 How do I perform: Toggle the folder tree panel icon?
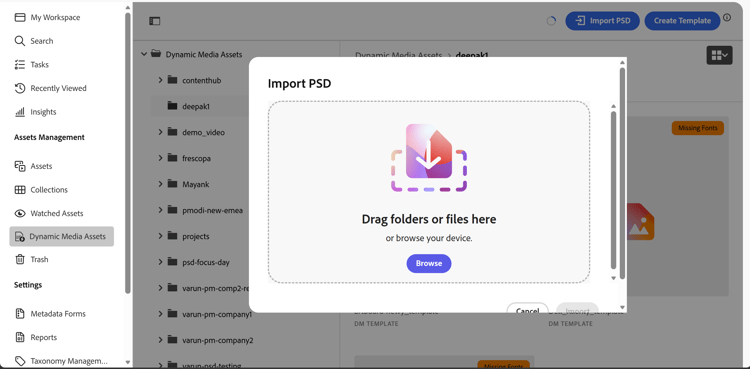click(154, 21)
